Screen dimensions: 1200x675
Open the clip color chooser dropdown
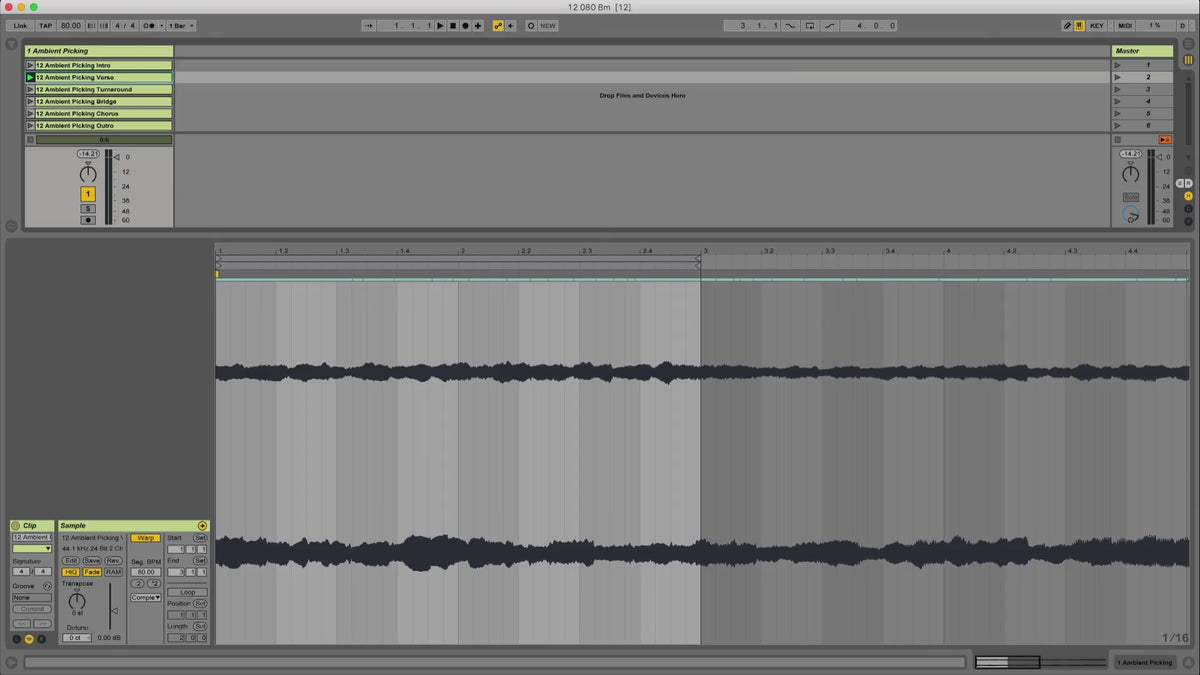(x=32, y=548)
